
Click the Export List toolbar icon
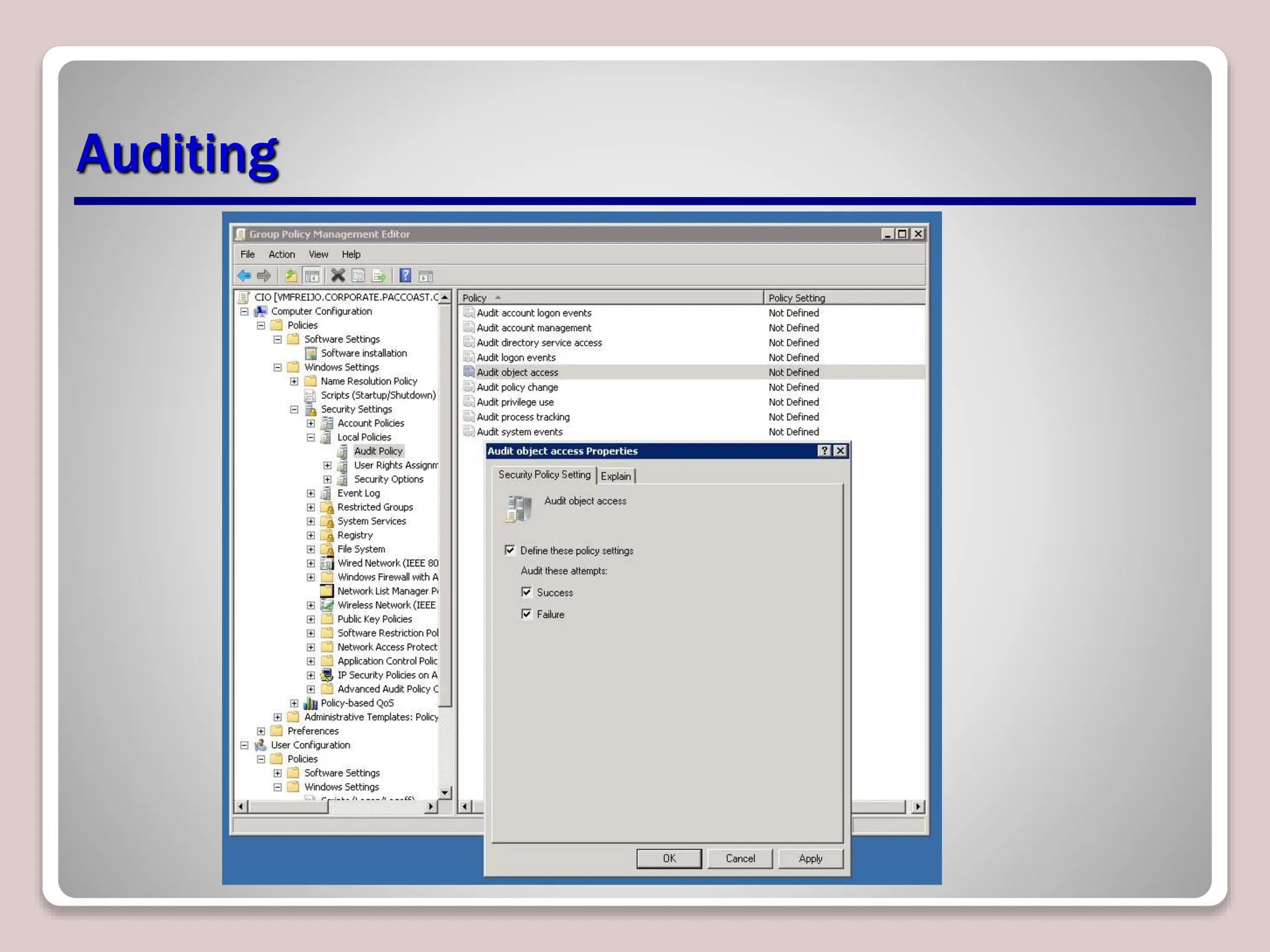pyautogui.click(x=379, y=276)
